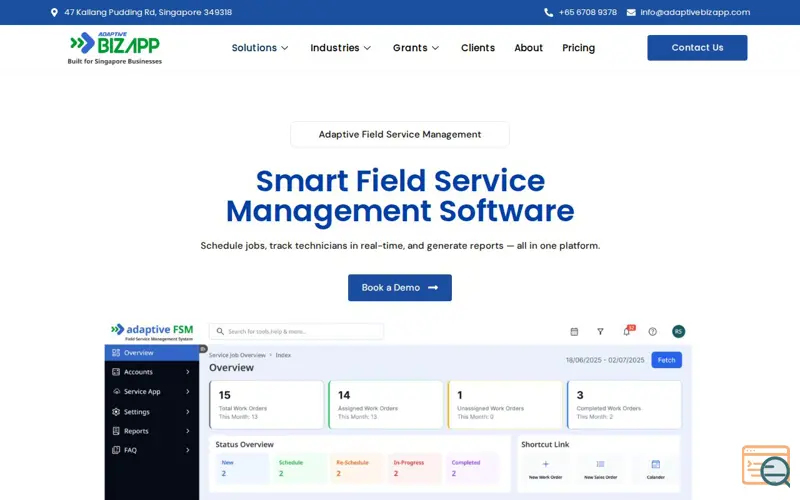
Task: Click the calendar icon in dashboard header
Action: [x=574, y=332]
